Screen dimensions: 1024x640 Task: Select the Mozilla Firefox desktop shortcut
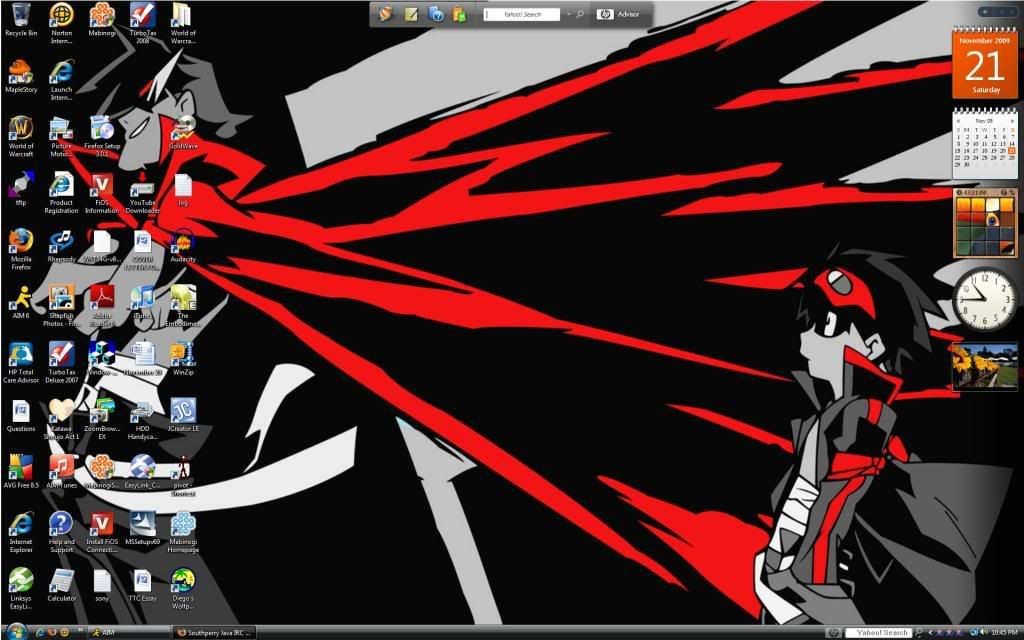point(21,249)
